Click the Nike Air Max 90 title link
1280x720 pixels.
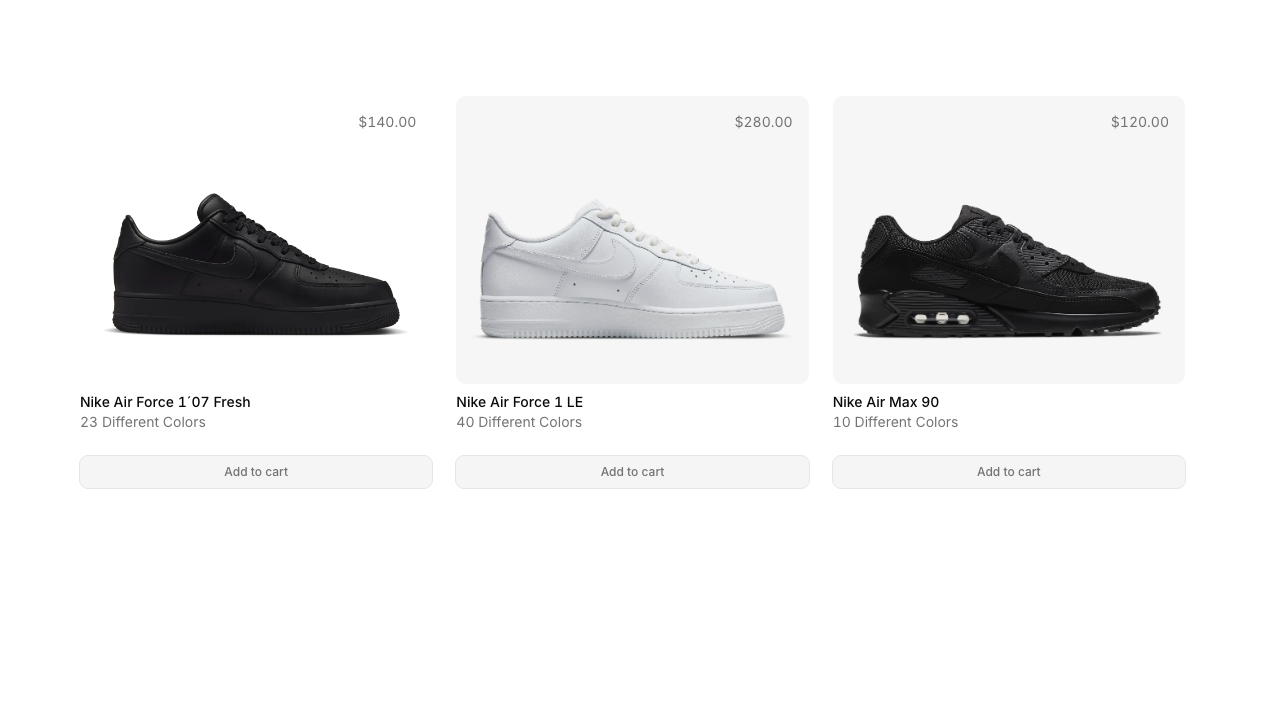(x=886, y=402)
